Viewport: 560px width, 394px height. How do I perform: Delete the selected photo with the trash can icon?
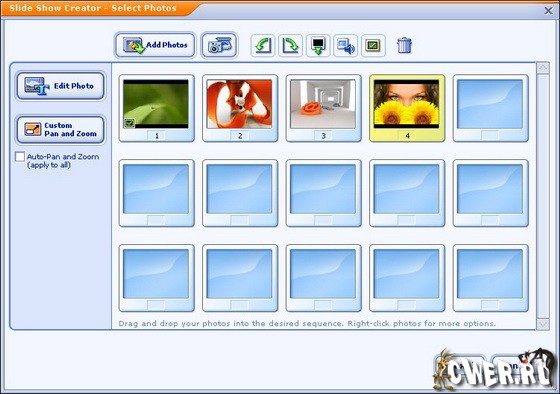[x=404, y=45]
